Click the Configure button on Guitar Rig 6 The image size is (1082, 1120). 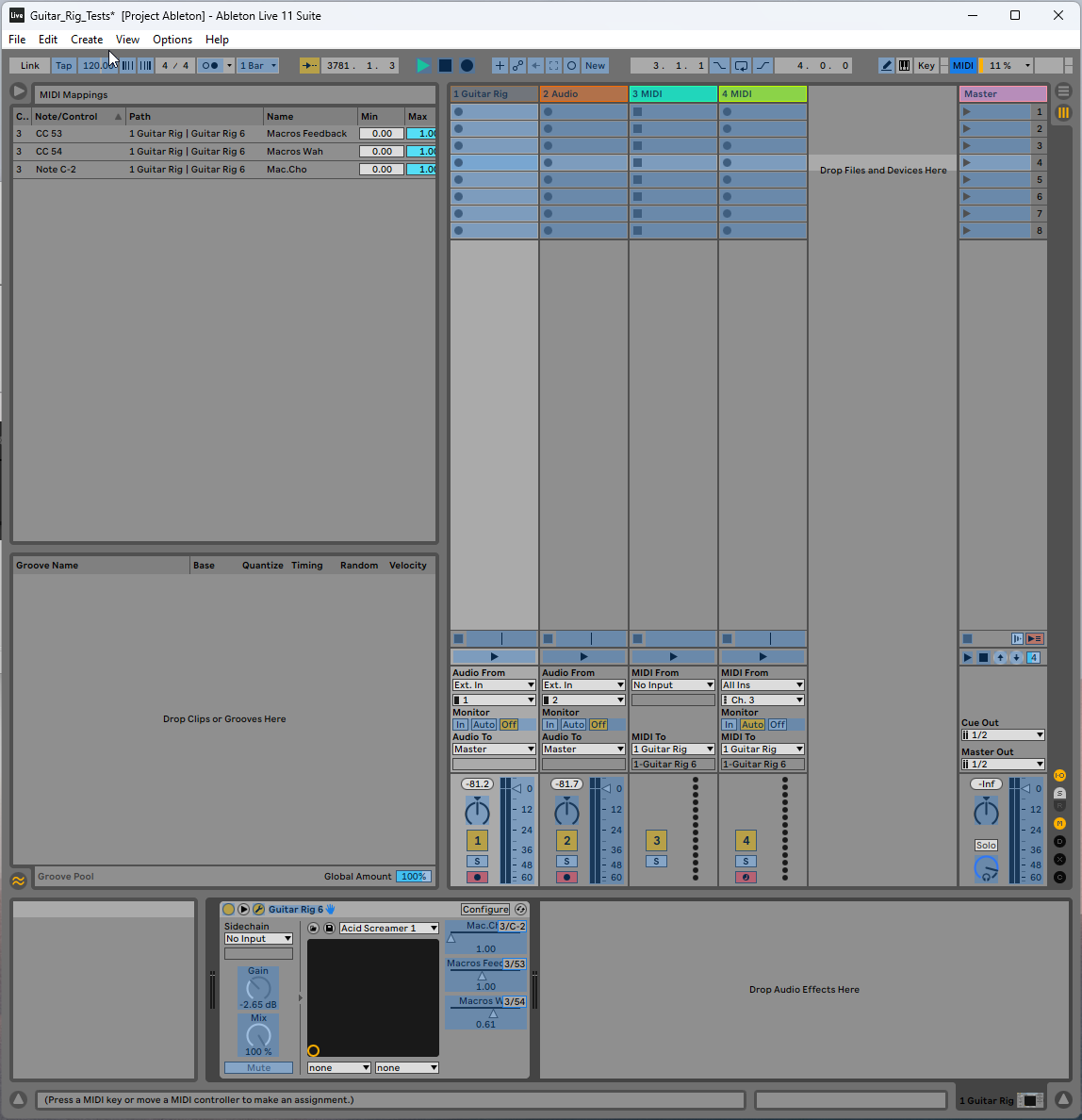(x=485, y=909)
